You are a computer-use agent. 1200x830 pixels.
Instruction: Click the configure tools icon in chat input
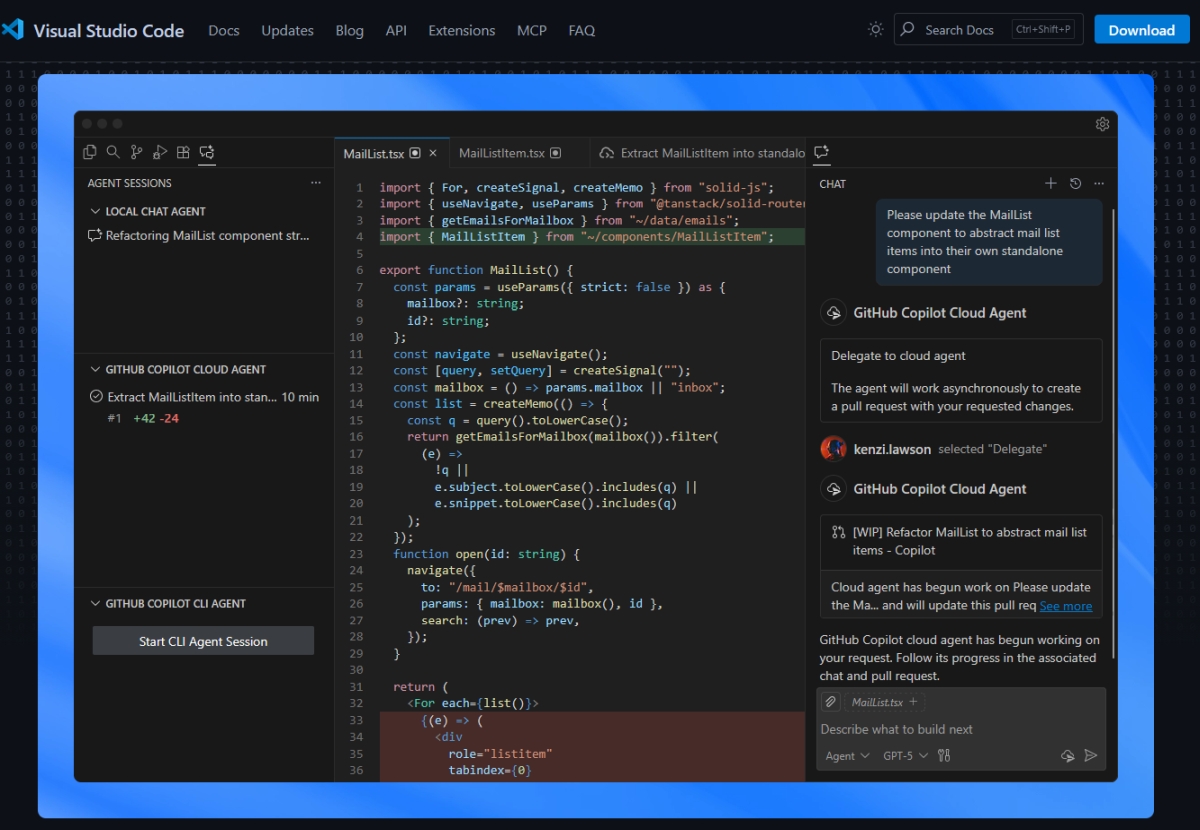[944, 756]
